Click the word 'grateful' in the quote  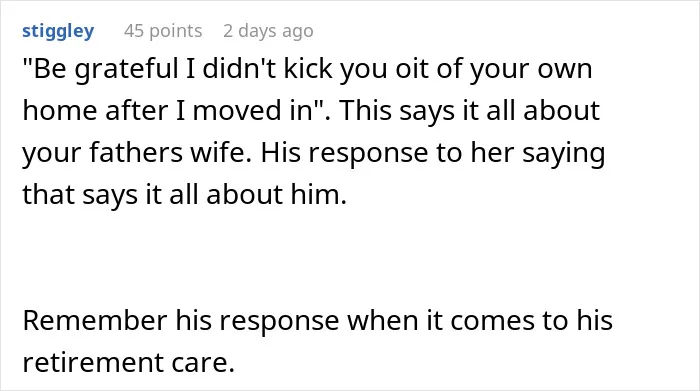[x=127, y=70]
